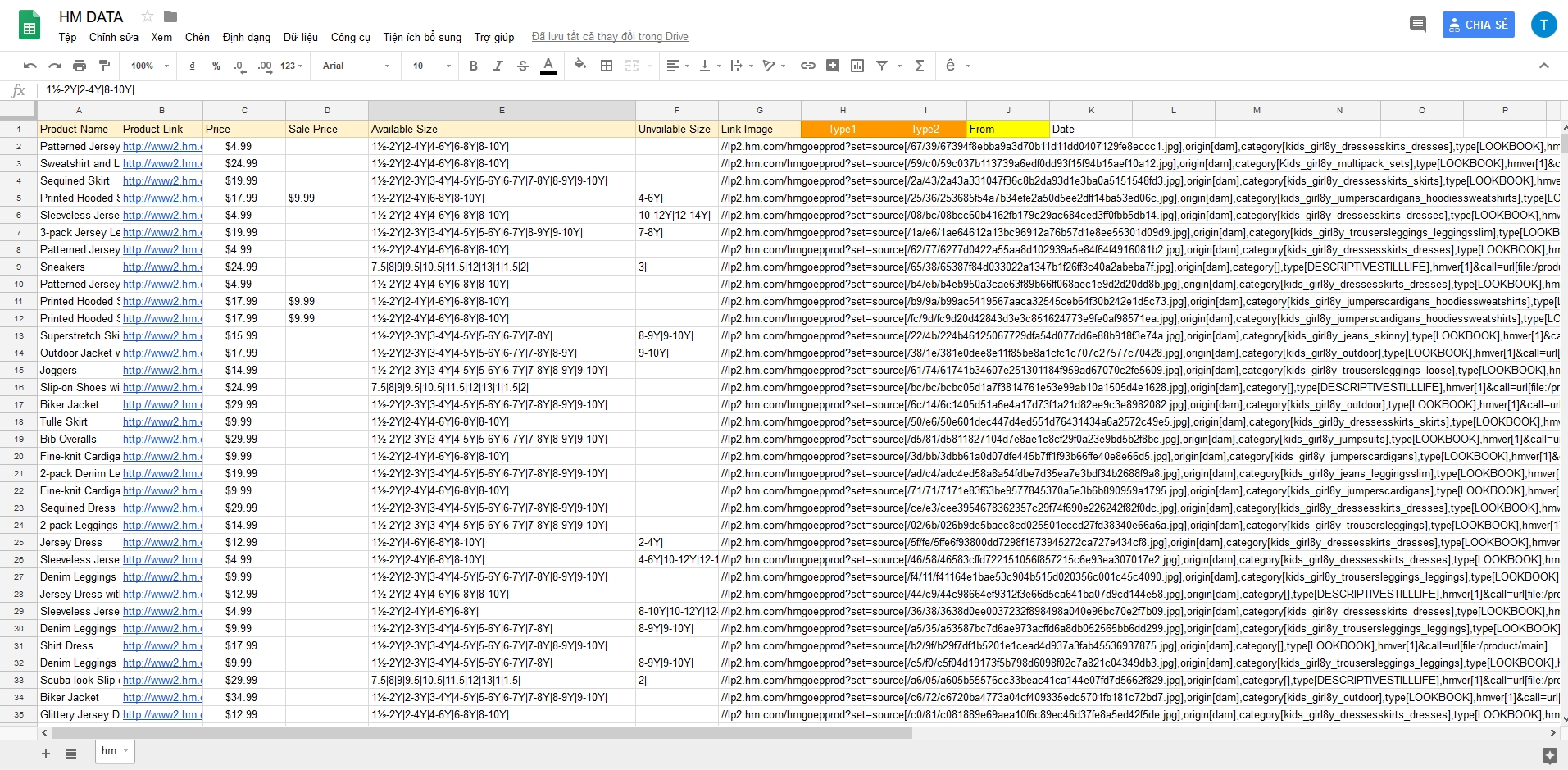Select column E header

point(502,110)
